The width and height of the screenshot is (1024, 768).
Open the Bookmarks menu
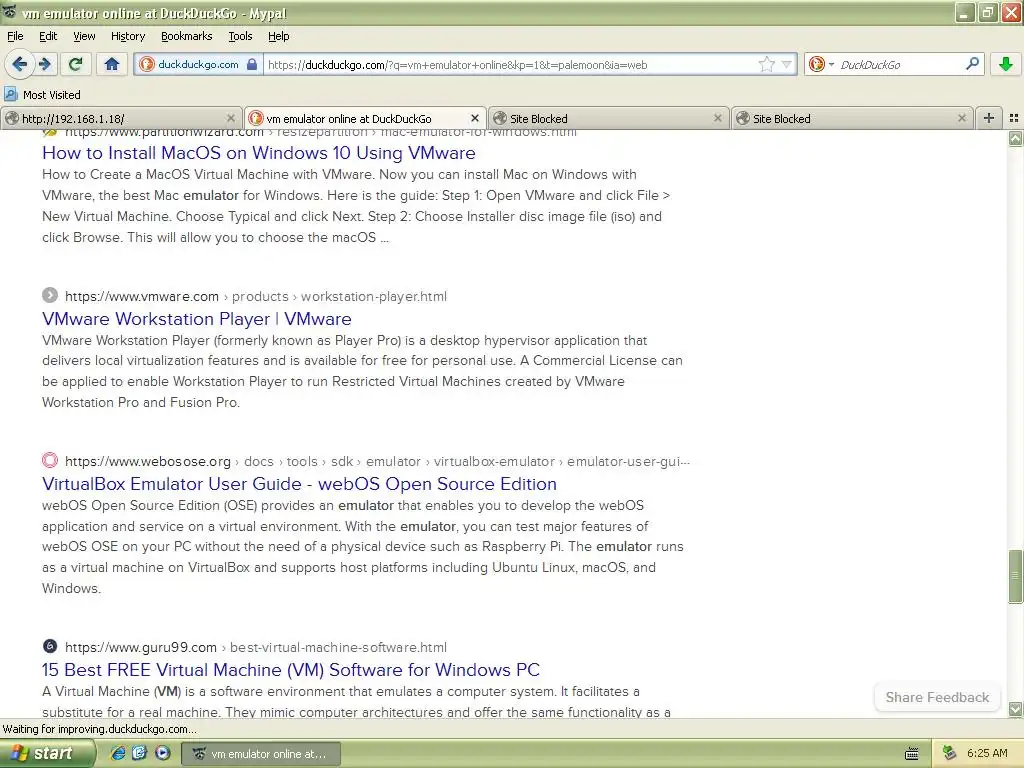186,36
